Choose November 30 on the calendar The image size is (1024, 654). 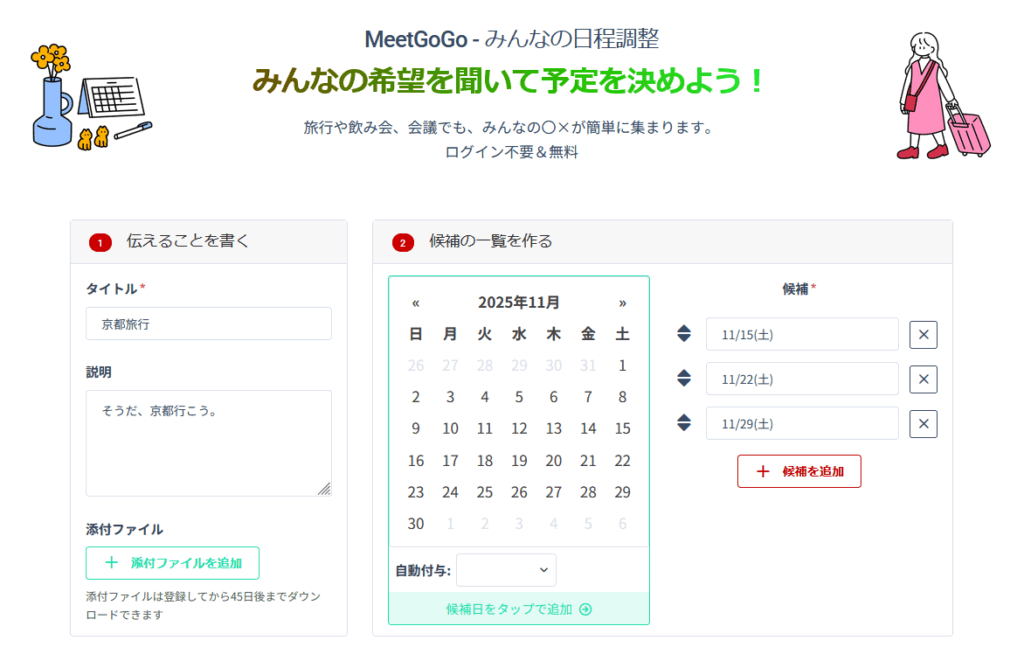(x=416, y=524)
